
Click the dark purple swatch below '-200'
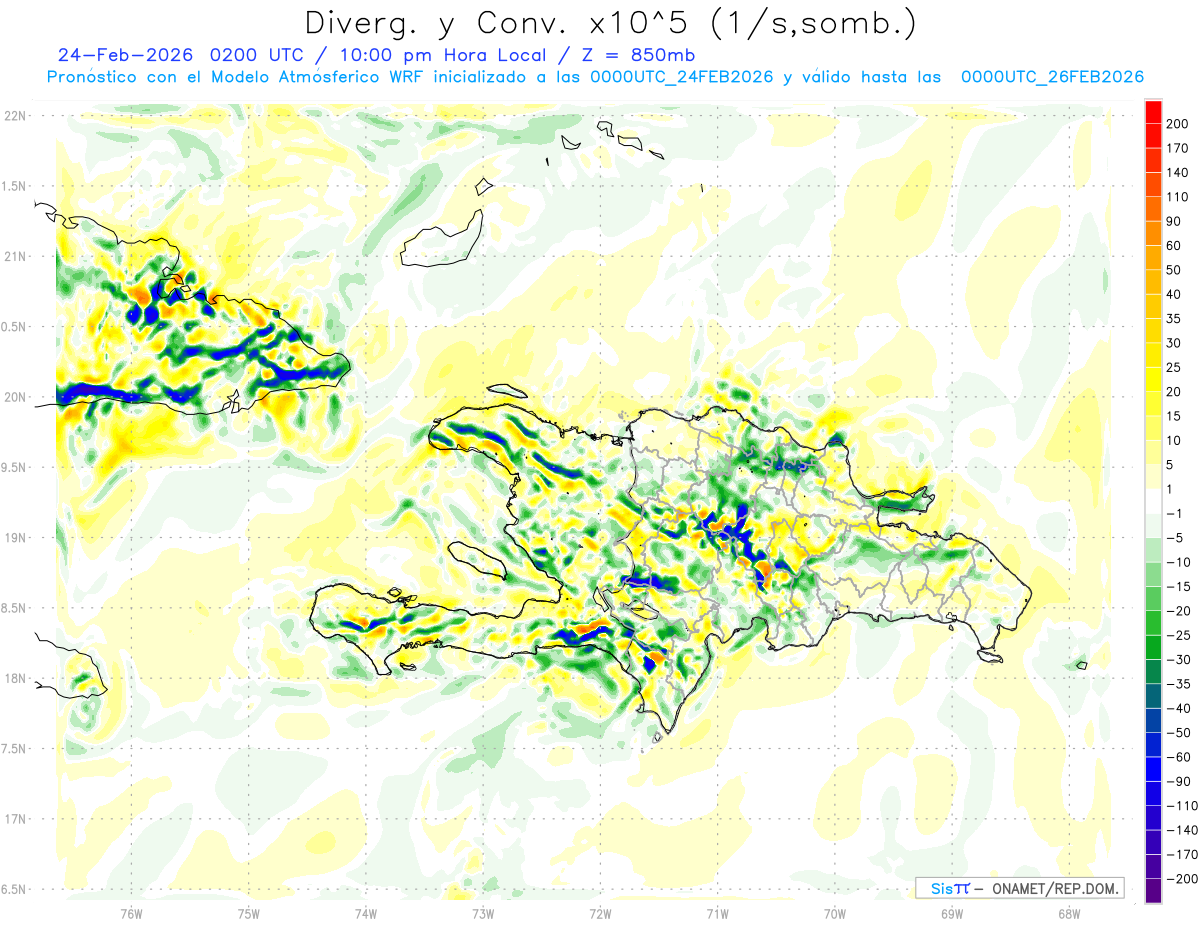coord(1153,891)
